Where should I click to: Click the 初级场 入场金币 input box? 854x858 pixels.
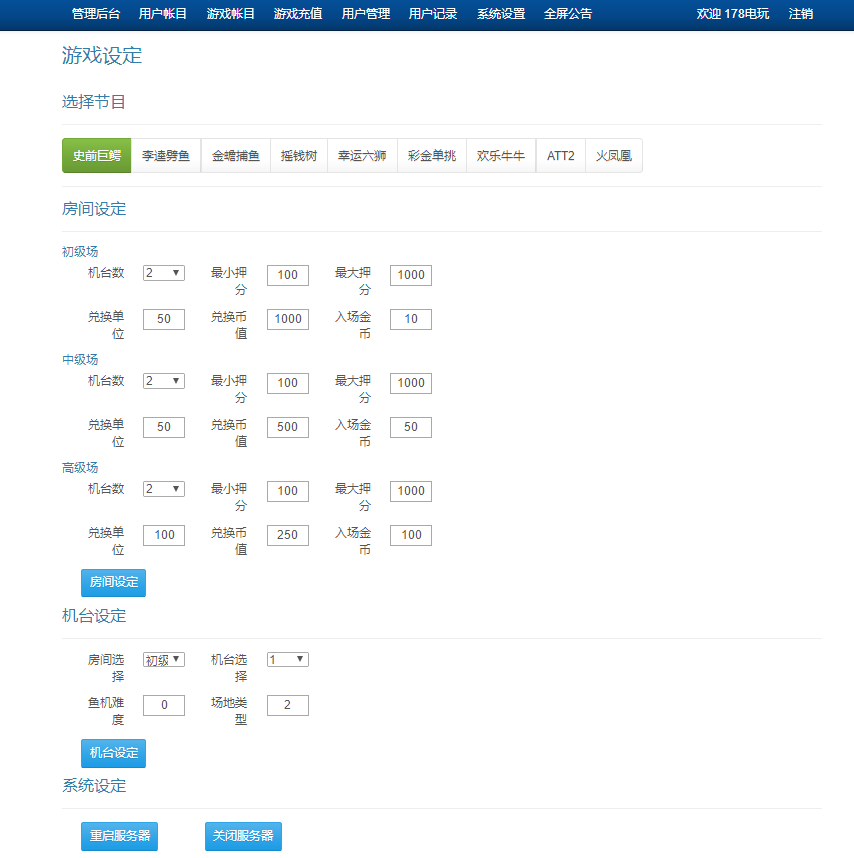point(411,319)
